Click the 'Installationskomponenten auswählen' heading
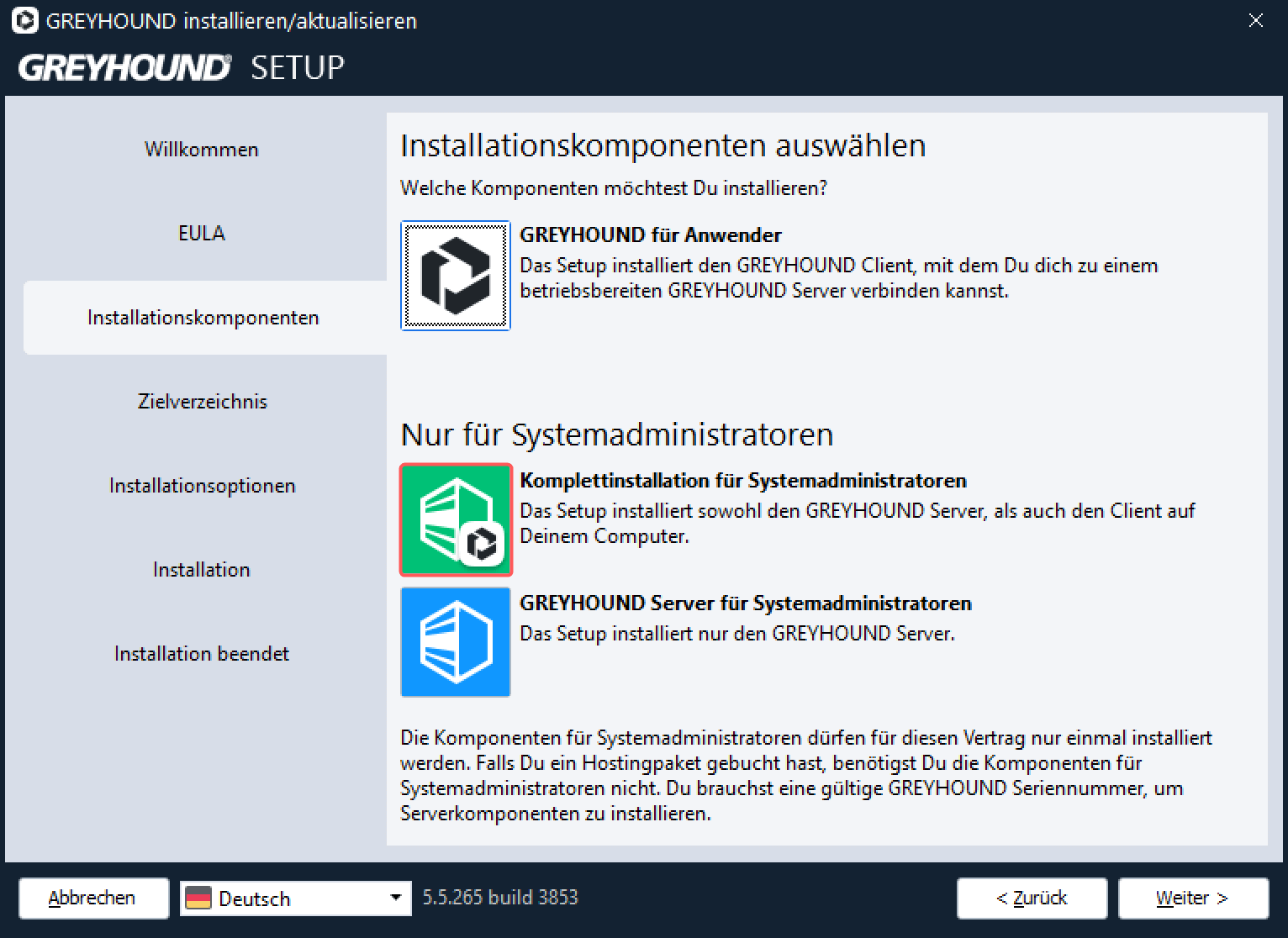 [662, 145]
